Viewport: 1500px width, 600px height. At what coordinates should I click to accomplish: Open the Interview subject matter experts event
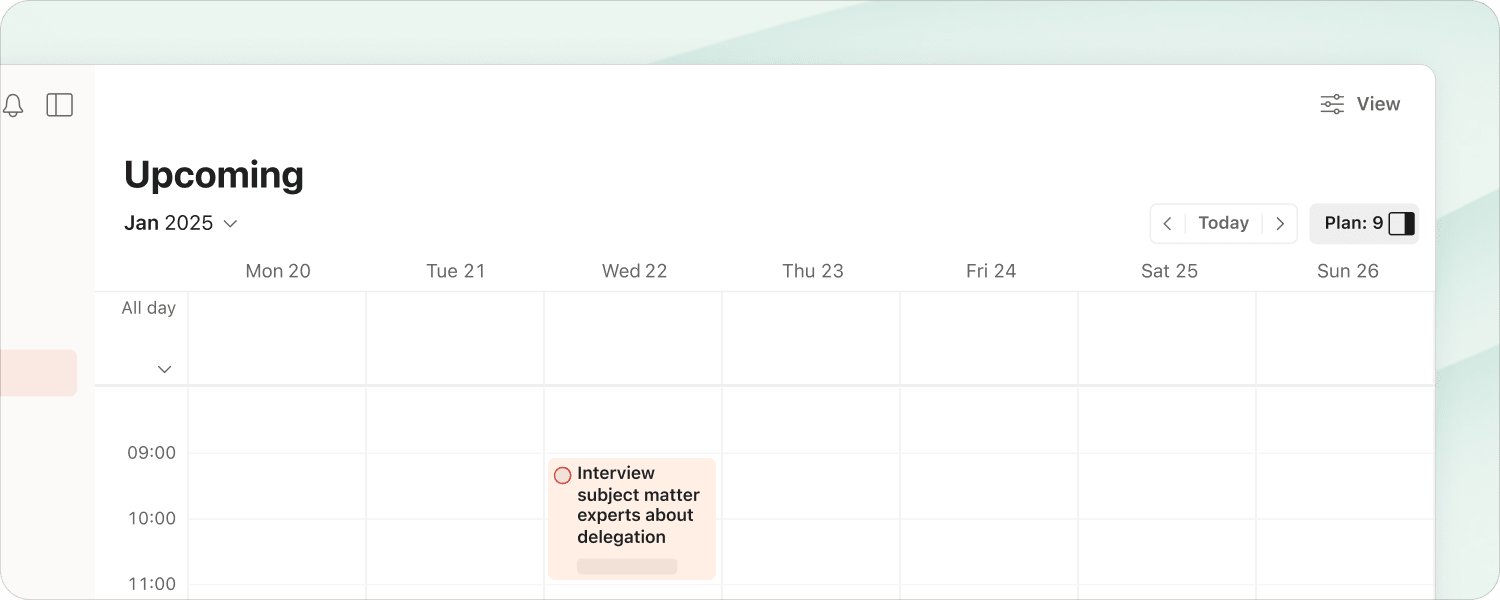point(638,505)
